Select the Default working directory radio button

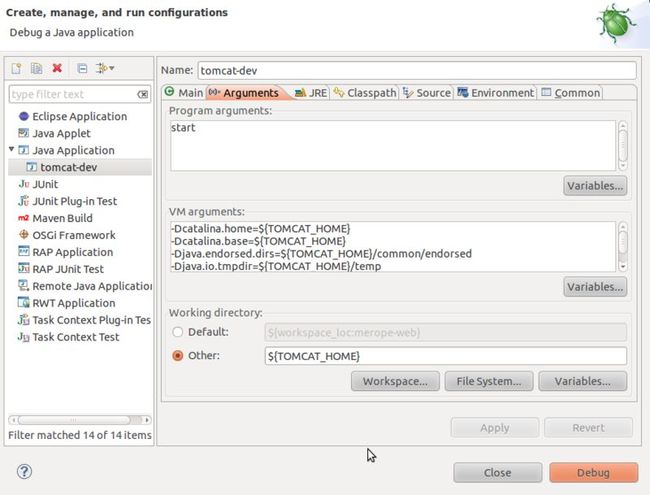pos(177,332)
